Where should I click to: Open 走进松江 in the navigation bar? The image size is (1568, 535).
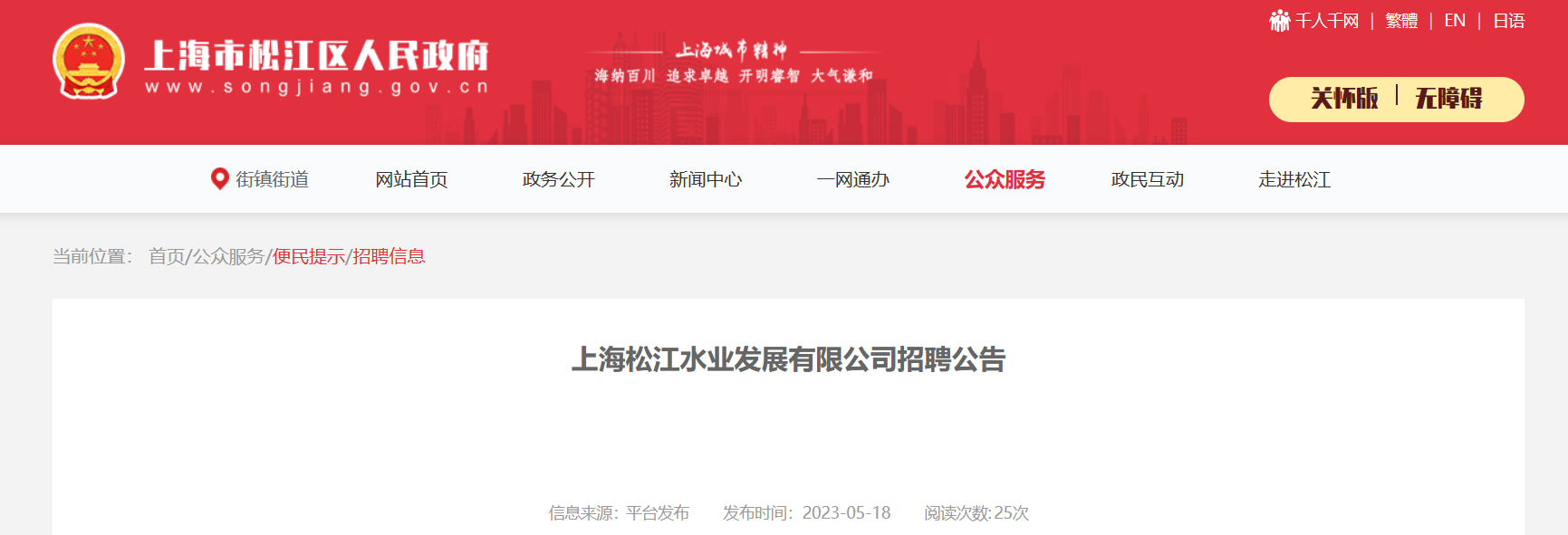pyautogui.click(x=1294, y=179)
